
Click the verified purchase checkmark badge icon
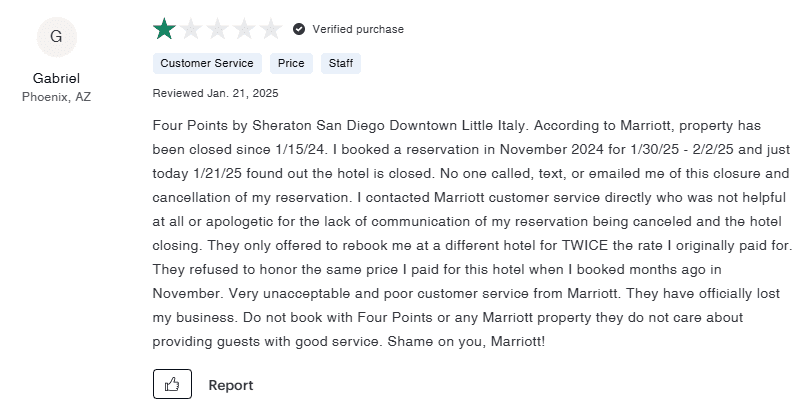pyautogui.click(x=299, y=30)
